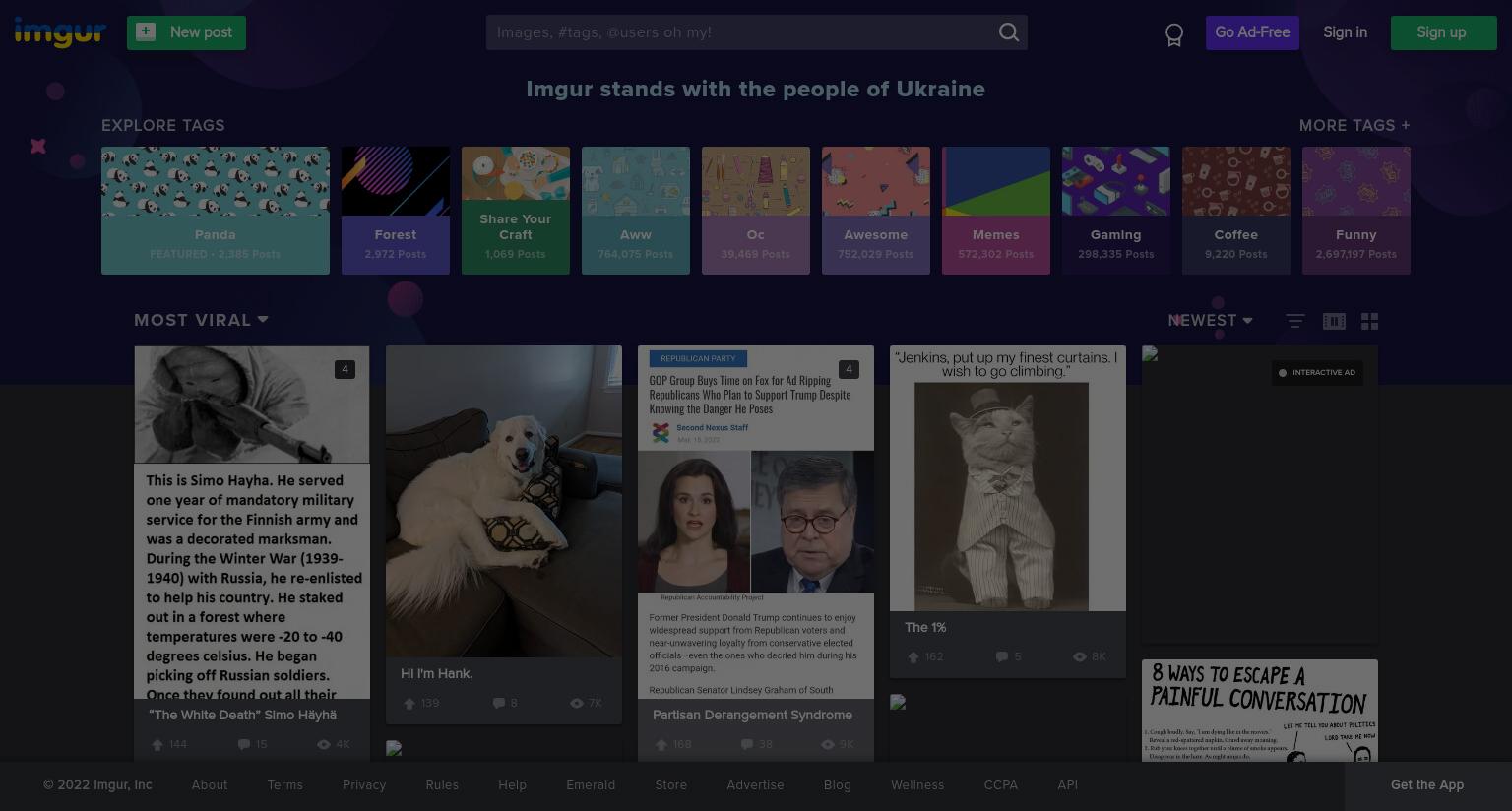
Task: Upvote the Partisan Derangement Syndrome post
Action: (661, 744)
